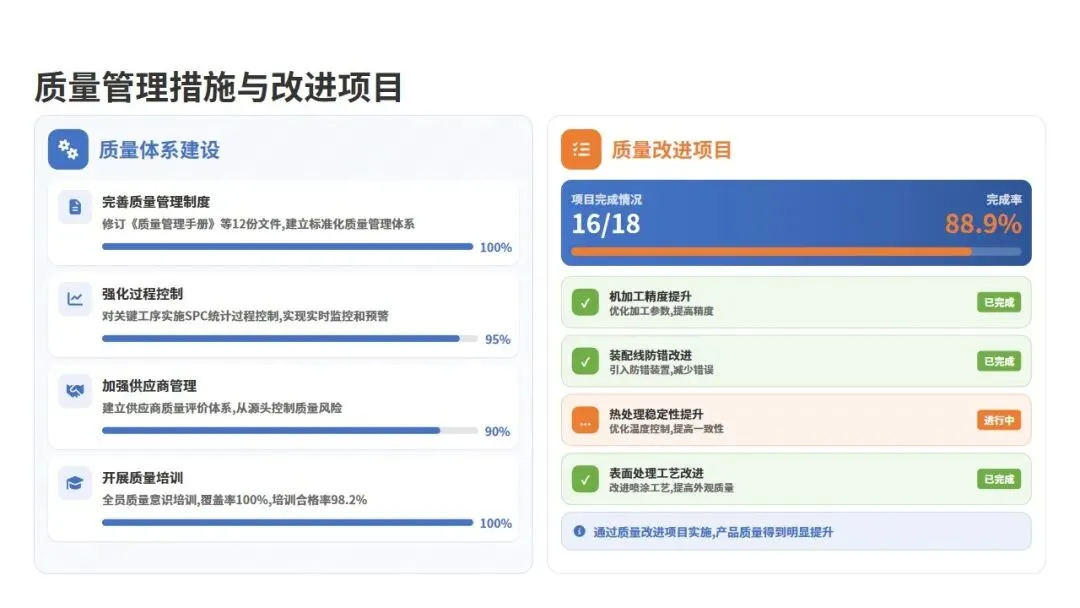Click the graduation cap icon for 开展质量培训
This screenshot has height=608, width=1080.
point(75,483)
